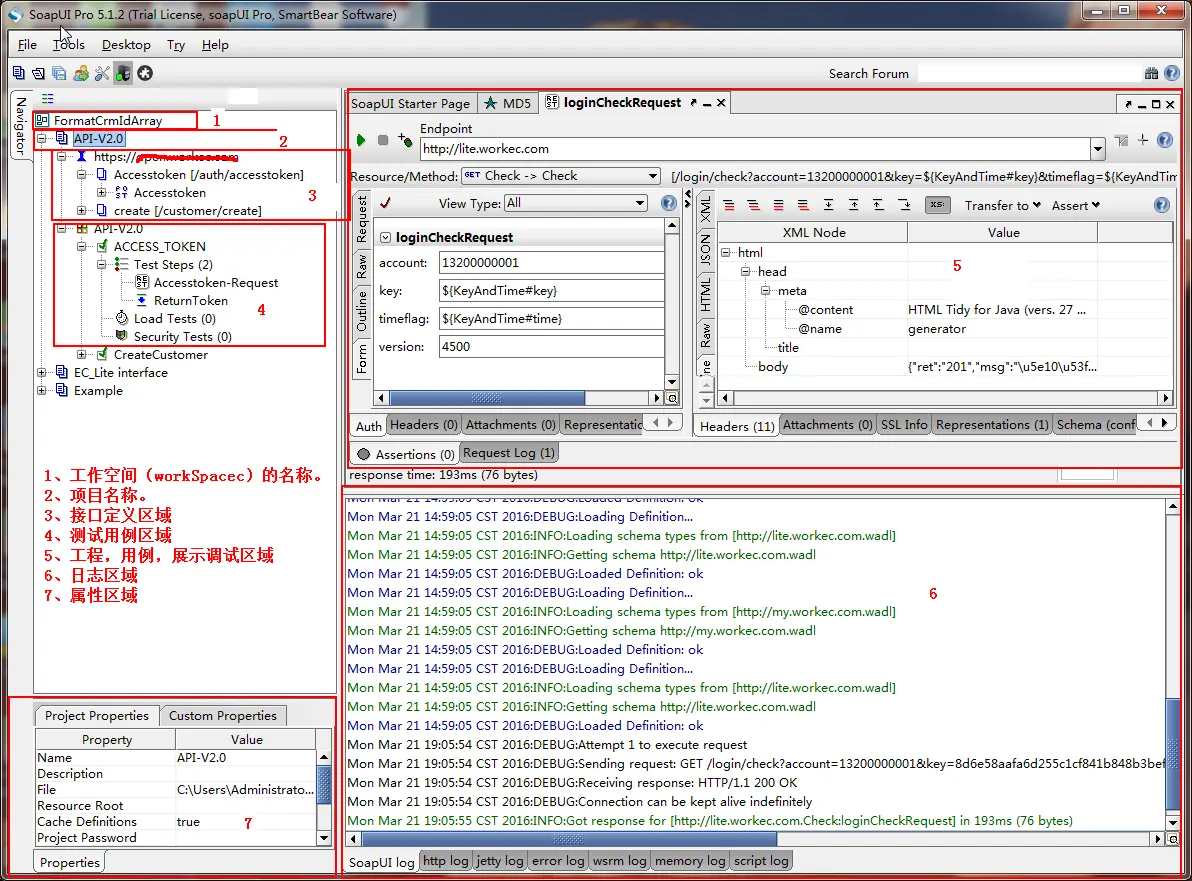This screenshot has width=1192, height=881.
Task: Click the navigator list-mode icon above the tree
Action: (x=48, y=98)
